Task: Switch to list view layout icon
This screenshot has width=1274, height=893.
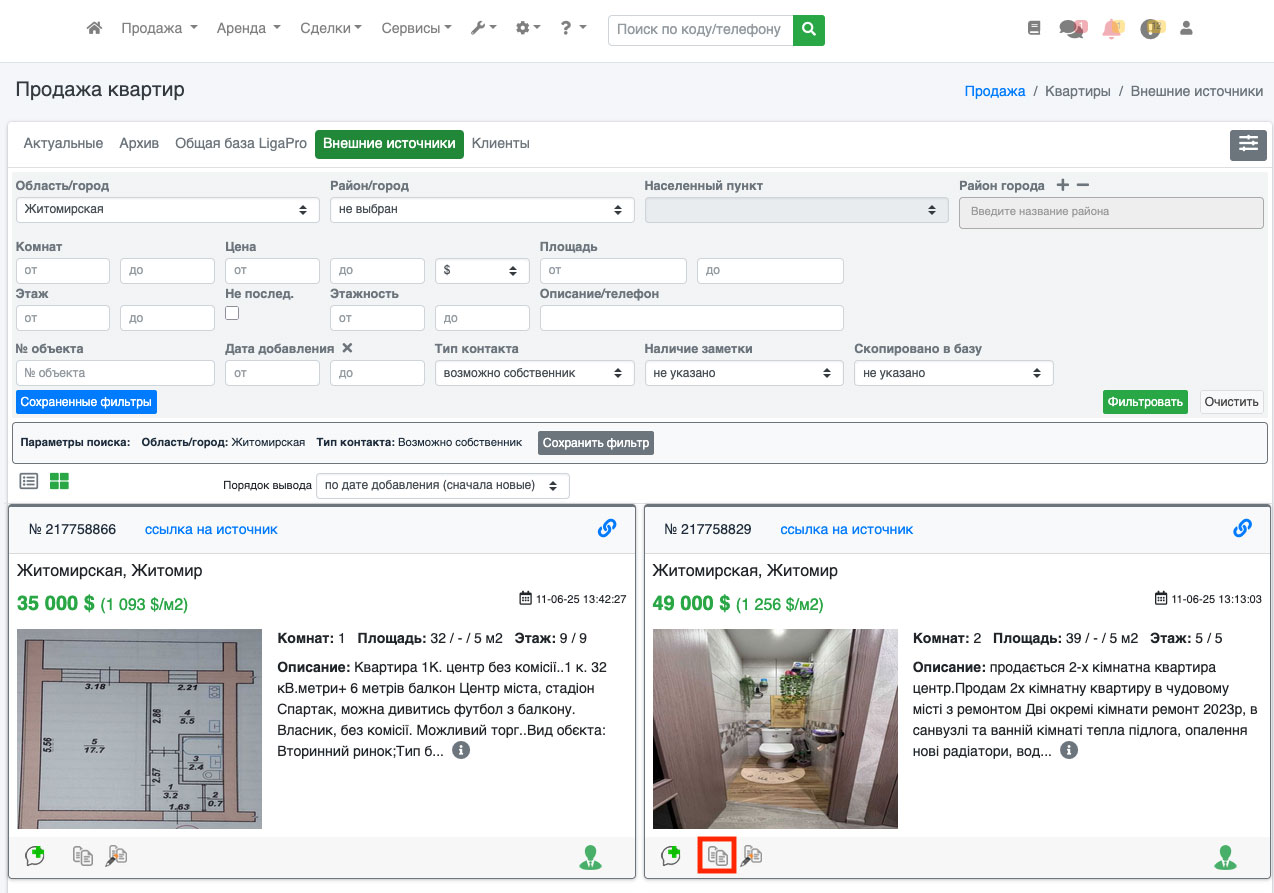Action: 29,481
